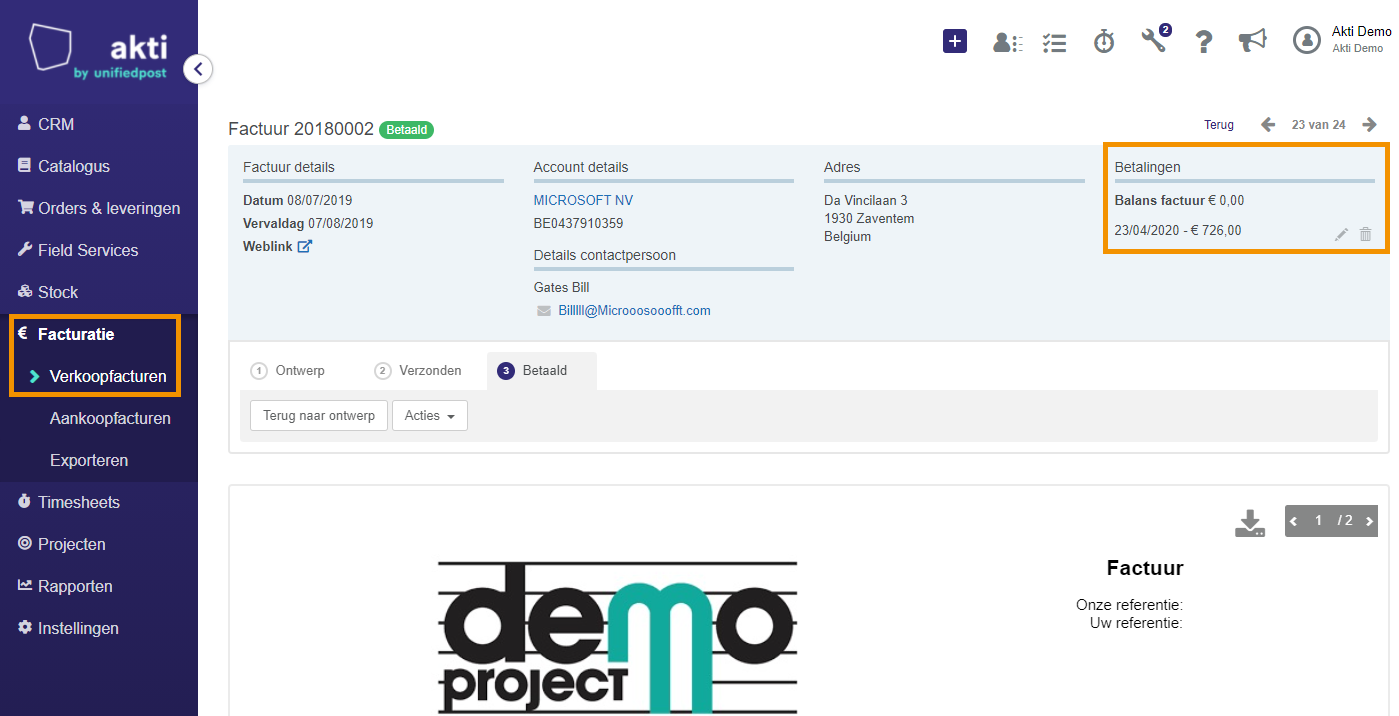
Task: Go to next invoice with right arrow
Action: (1370, 125)
